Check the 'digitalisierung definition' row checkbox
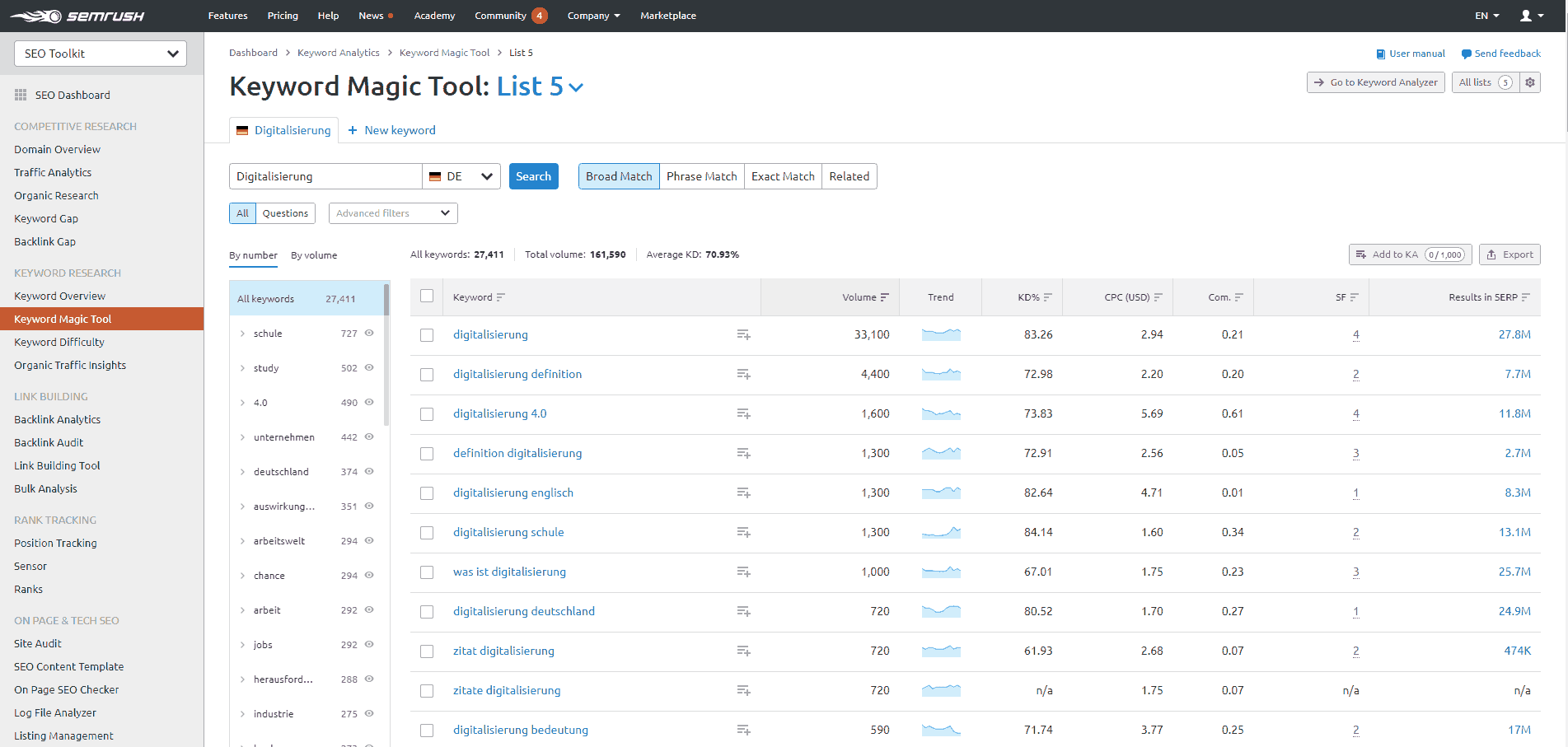The height and width of the screenshot is (747, 1568). point(427,375)
